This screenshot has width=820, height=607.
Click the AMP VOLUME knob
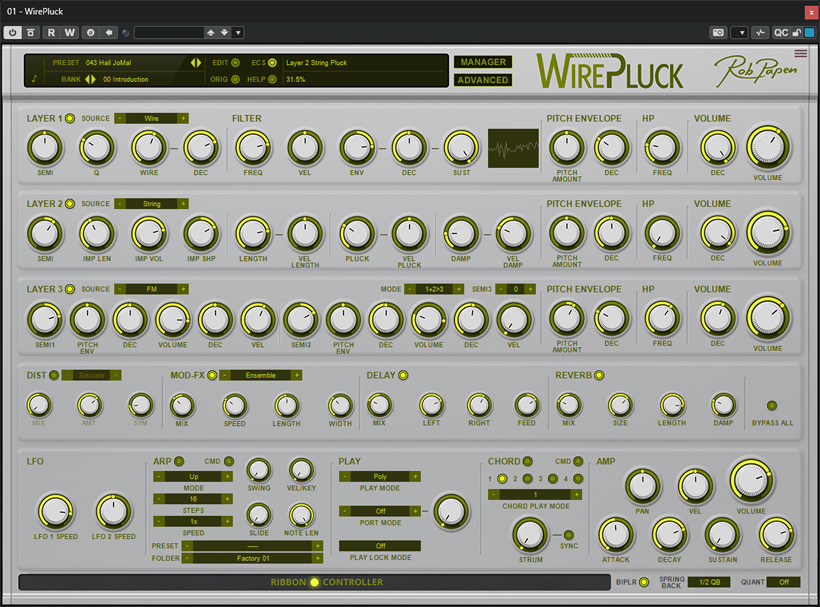(751, 480)
